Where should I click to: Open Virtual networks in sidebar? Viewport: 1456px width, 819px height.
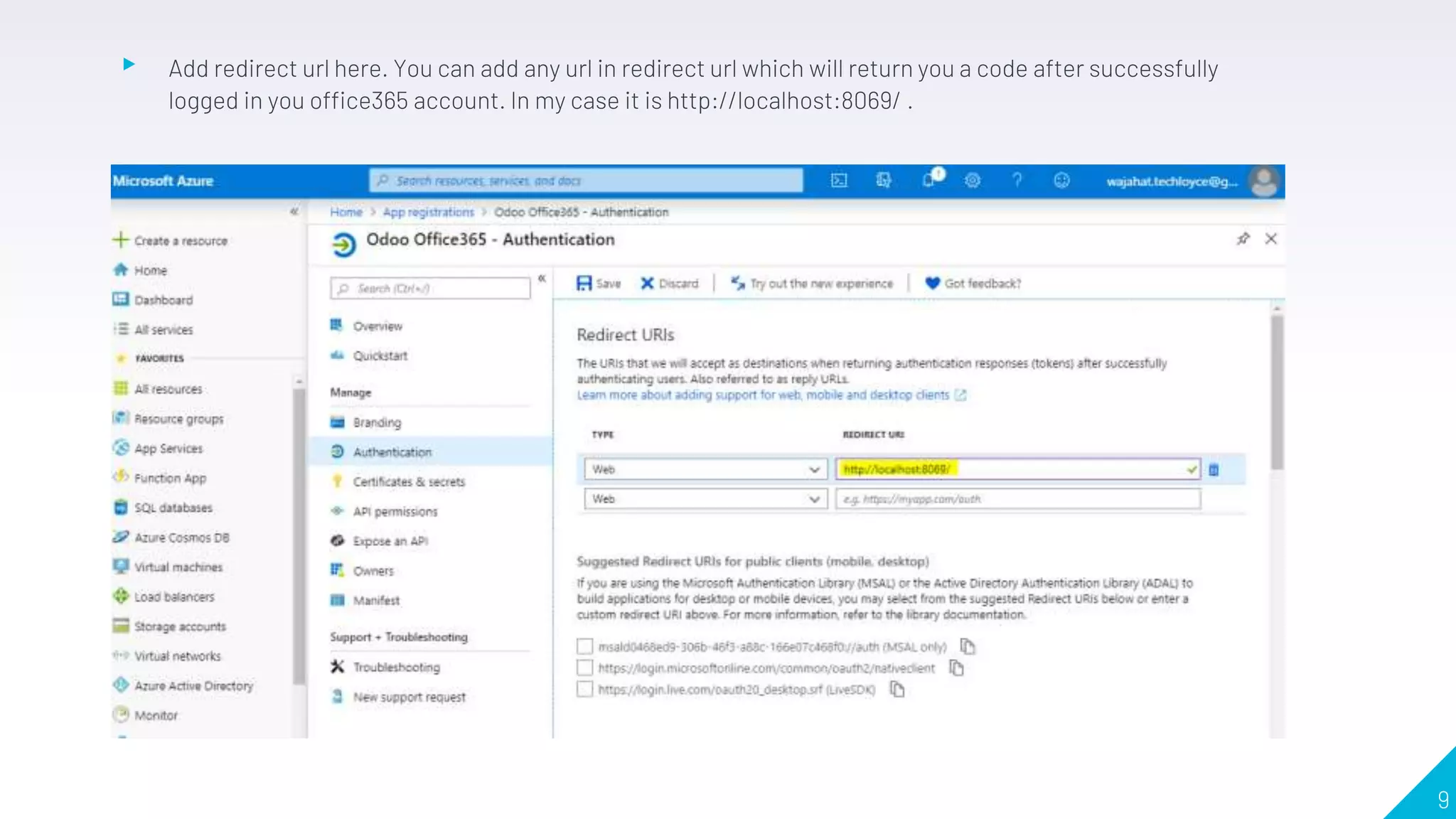pyautogui.click(x=178, y=655)
